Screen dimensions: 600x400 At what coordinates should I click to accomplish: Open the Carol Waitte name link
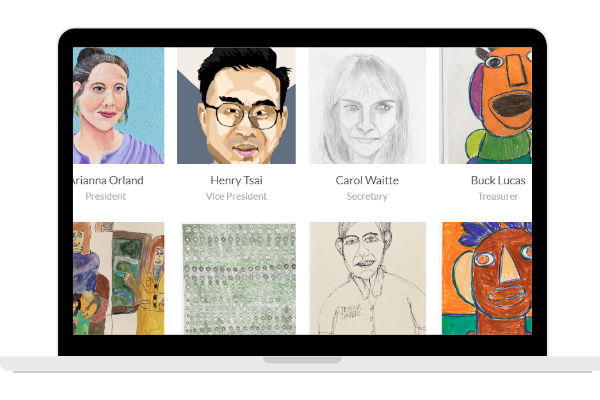[367, 180]
